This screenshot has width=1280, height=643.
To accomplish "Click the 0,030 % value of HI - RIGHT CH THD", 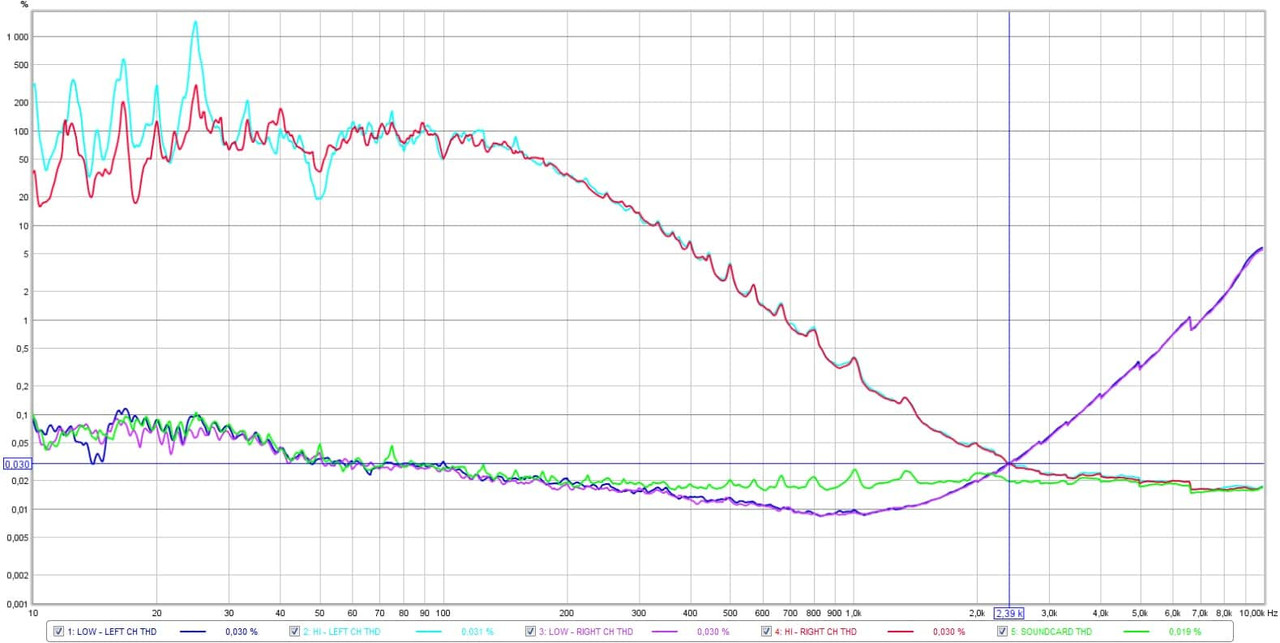I will click(x=949, y=632).
